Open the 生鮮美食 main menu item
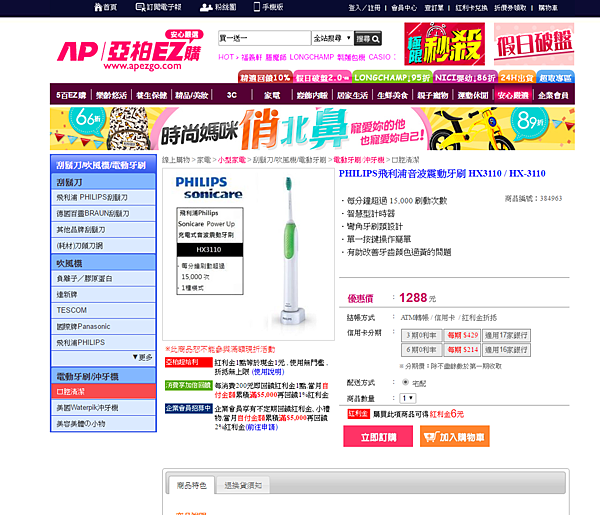The height and width of the screenshot is (515, 600). pyautogui.click(x=393, y=95)
